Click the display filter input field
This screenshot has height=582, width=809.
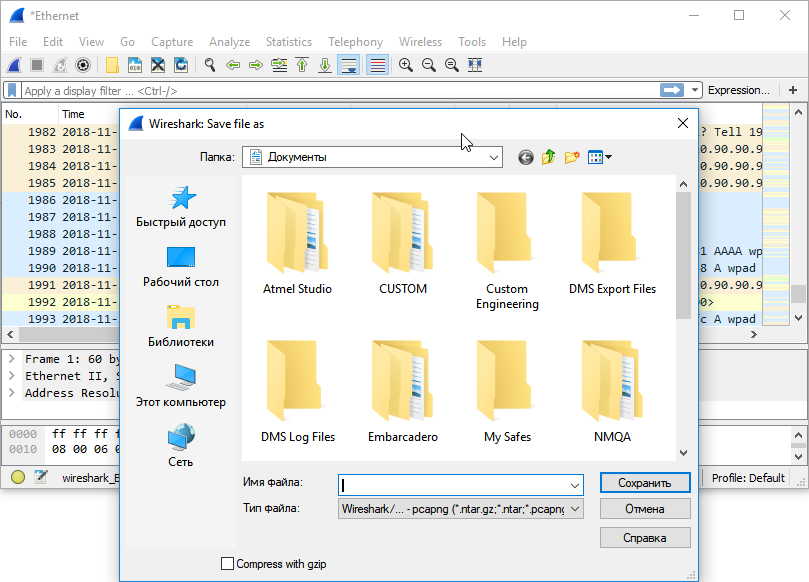[x=341, y=90]
